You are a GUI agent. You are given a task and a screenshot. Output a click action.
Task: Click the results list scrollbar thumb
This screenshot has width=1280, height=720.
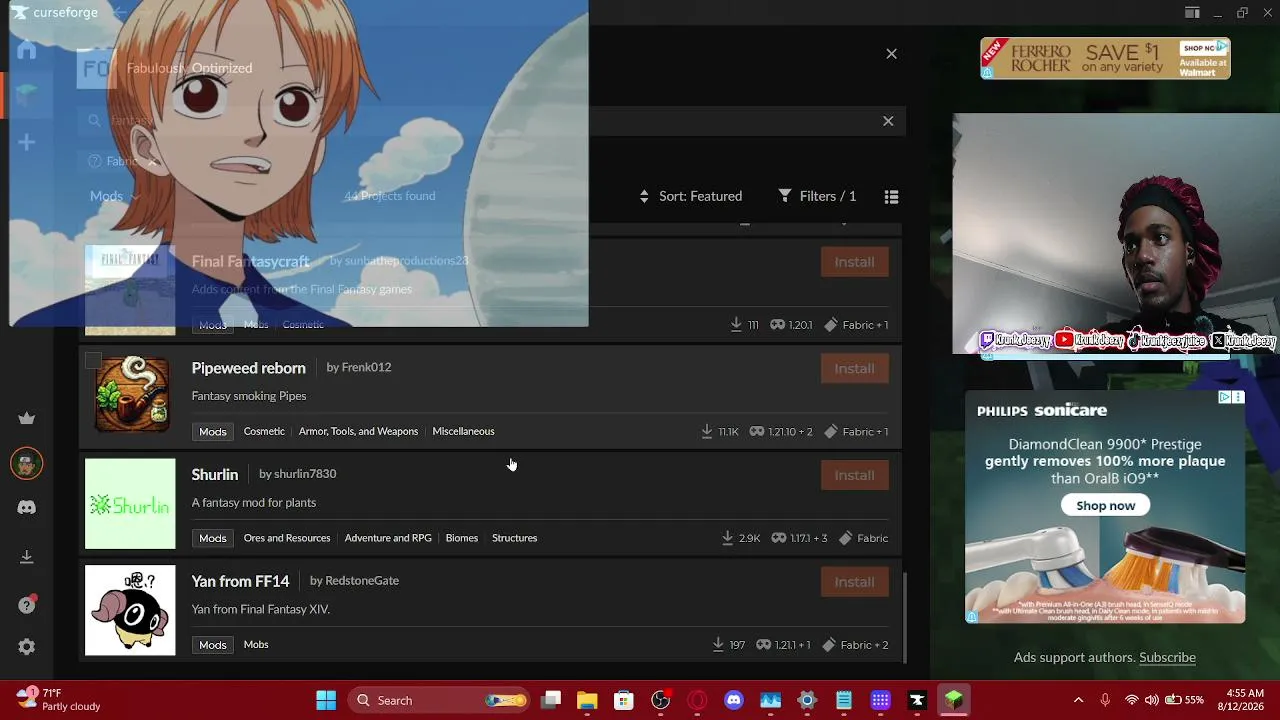click(x=905, y=616)
